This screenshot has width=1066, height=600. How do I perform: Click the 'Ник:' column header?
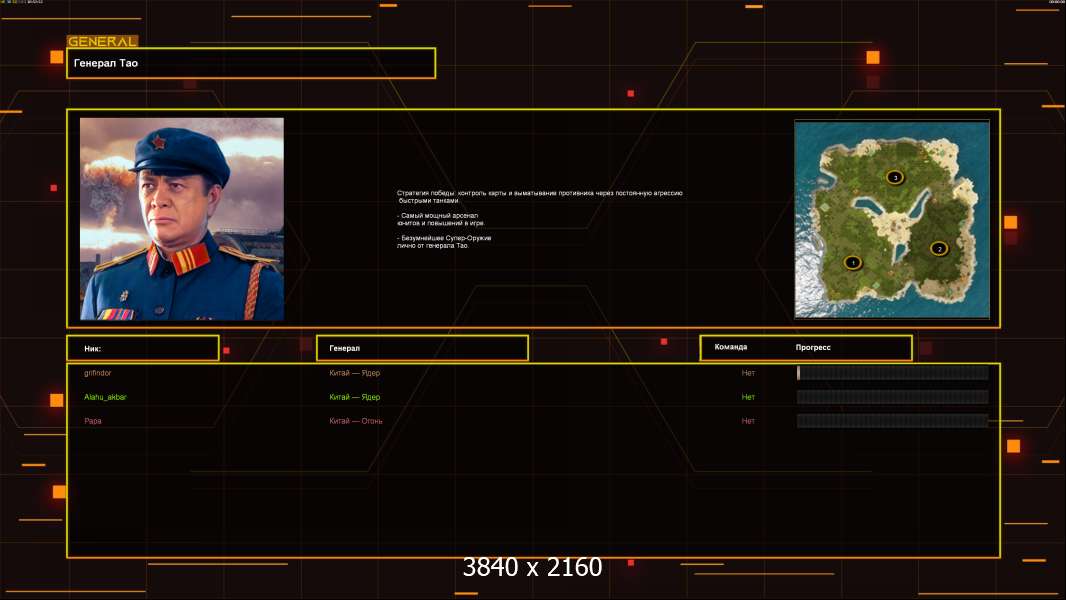pos(143,348)
